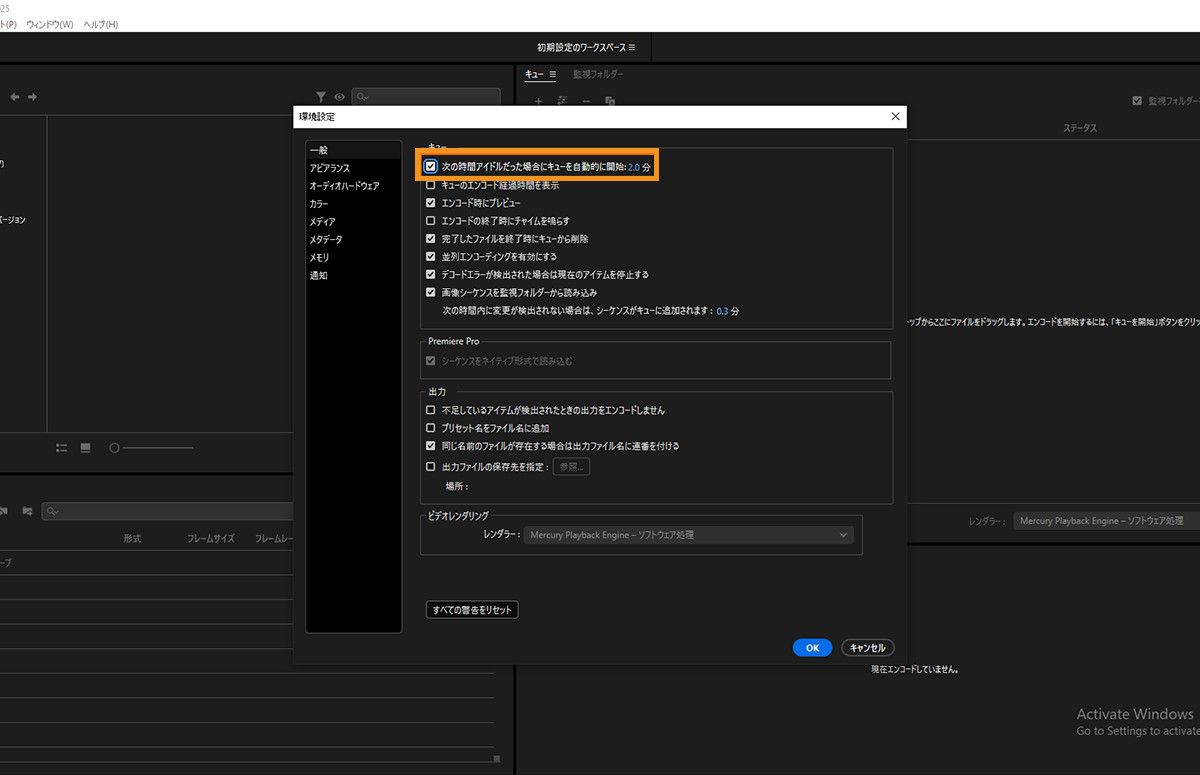Open the ヘルプ(H) menu
The image size is (1200, 775).
tap(100, 24)
